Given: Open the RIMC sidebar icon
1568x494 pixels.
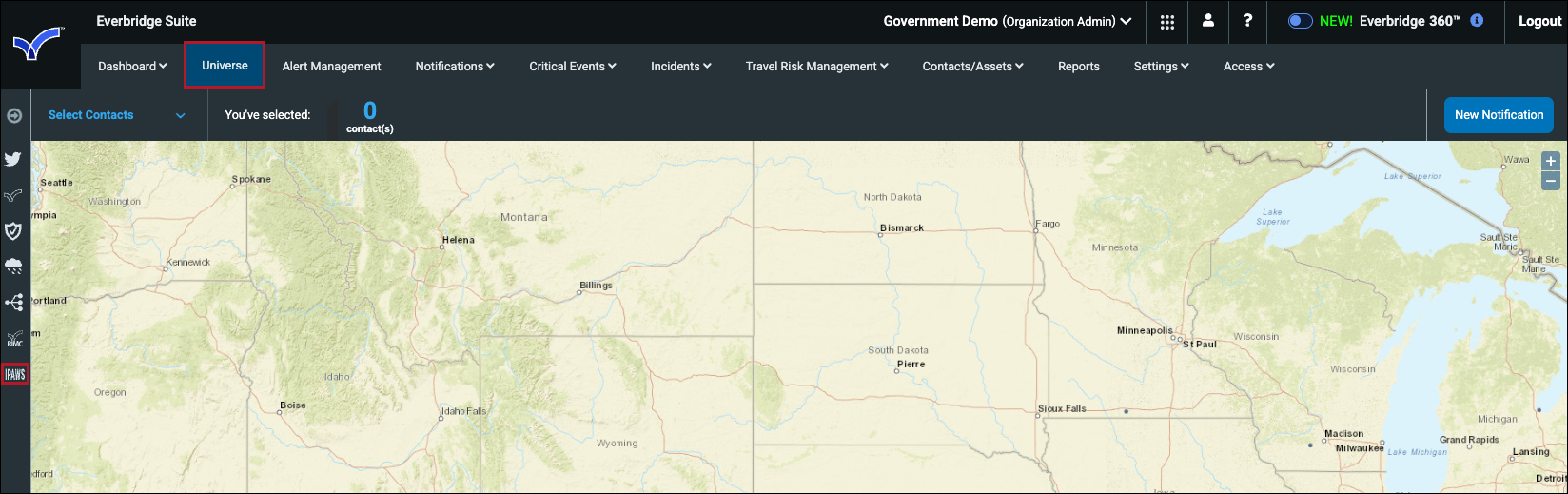Looking at the screenshot, I should click(x=14, y=339).
